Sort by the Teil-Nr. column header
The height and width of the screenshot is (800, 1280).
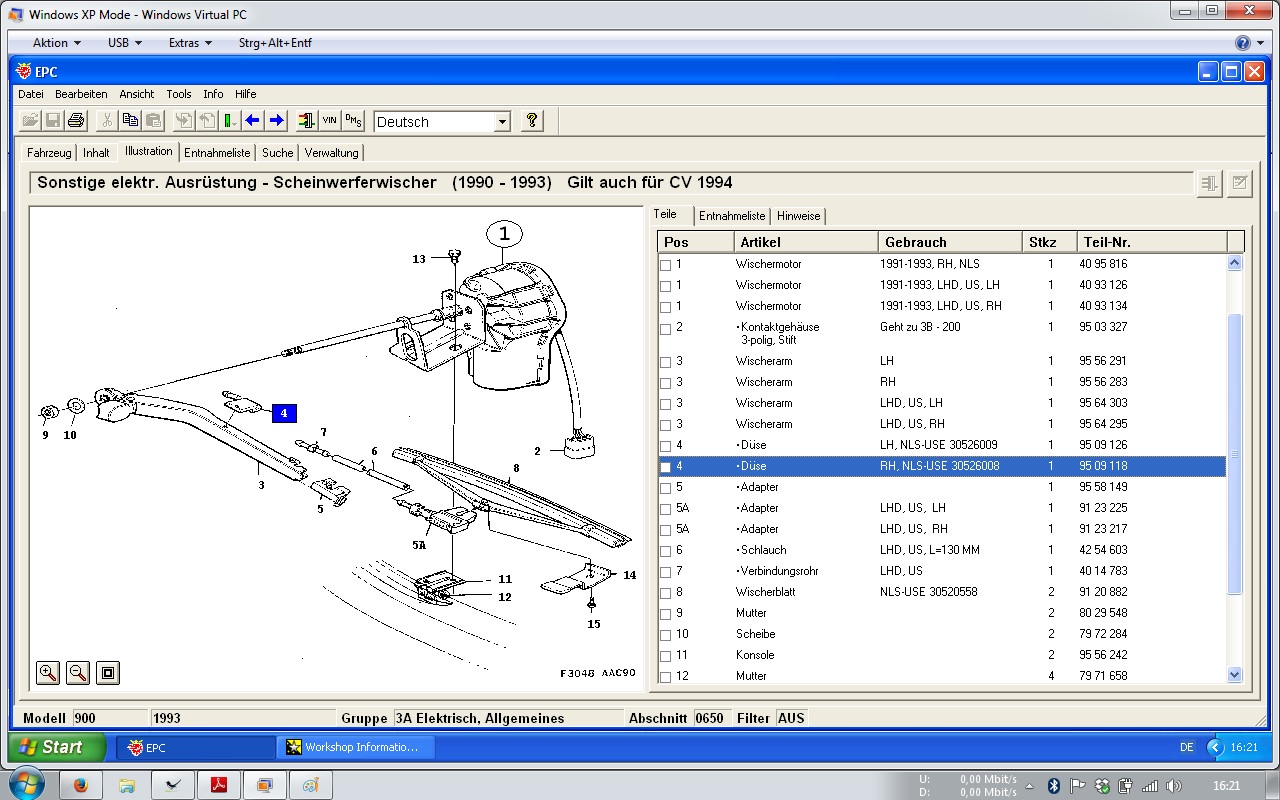[1151, 242]
